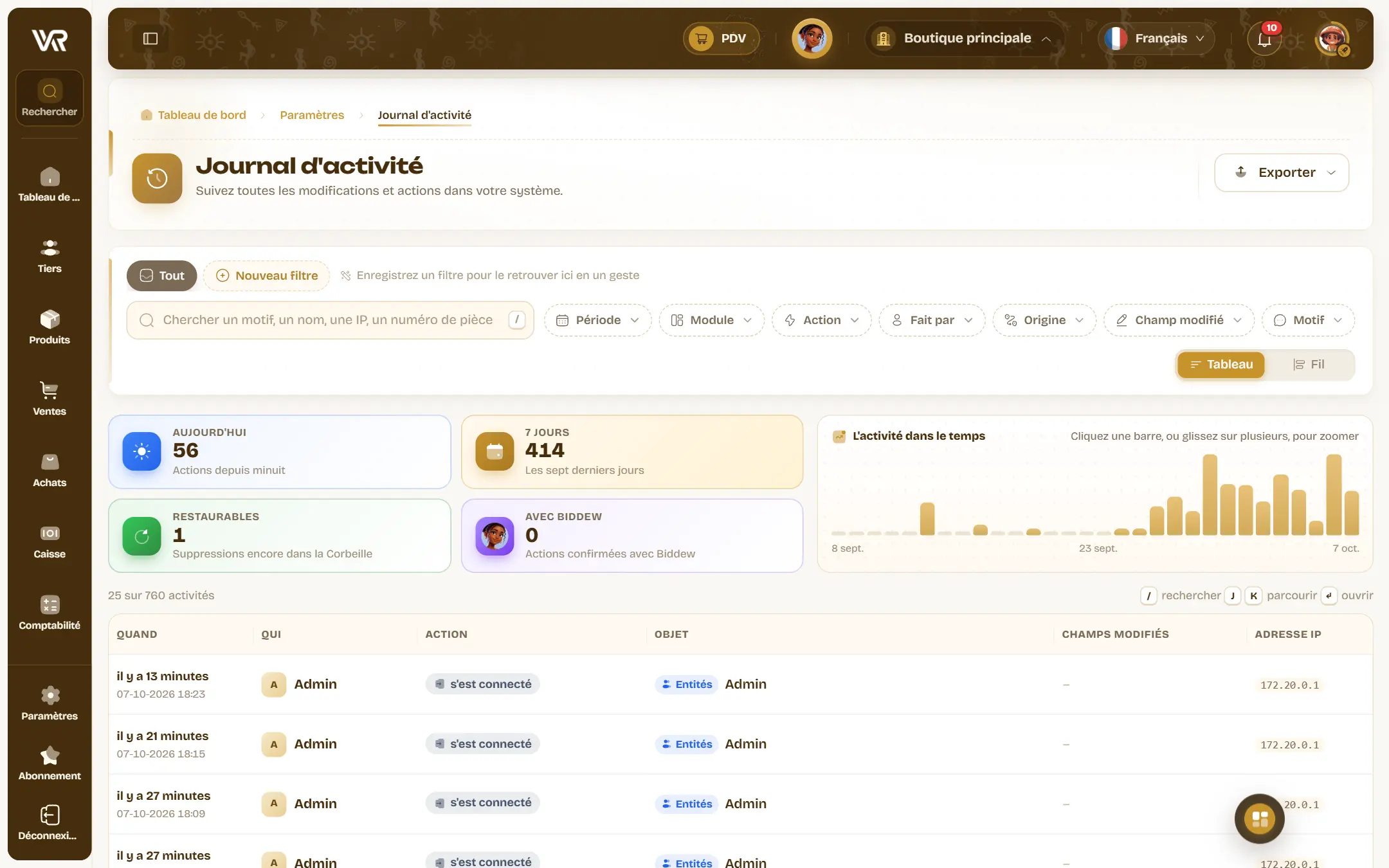Click the Déconnexion logout icon
The height and width of the screenshot is (868, 1389).
[50, 815]
